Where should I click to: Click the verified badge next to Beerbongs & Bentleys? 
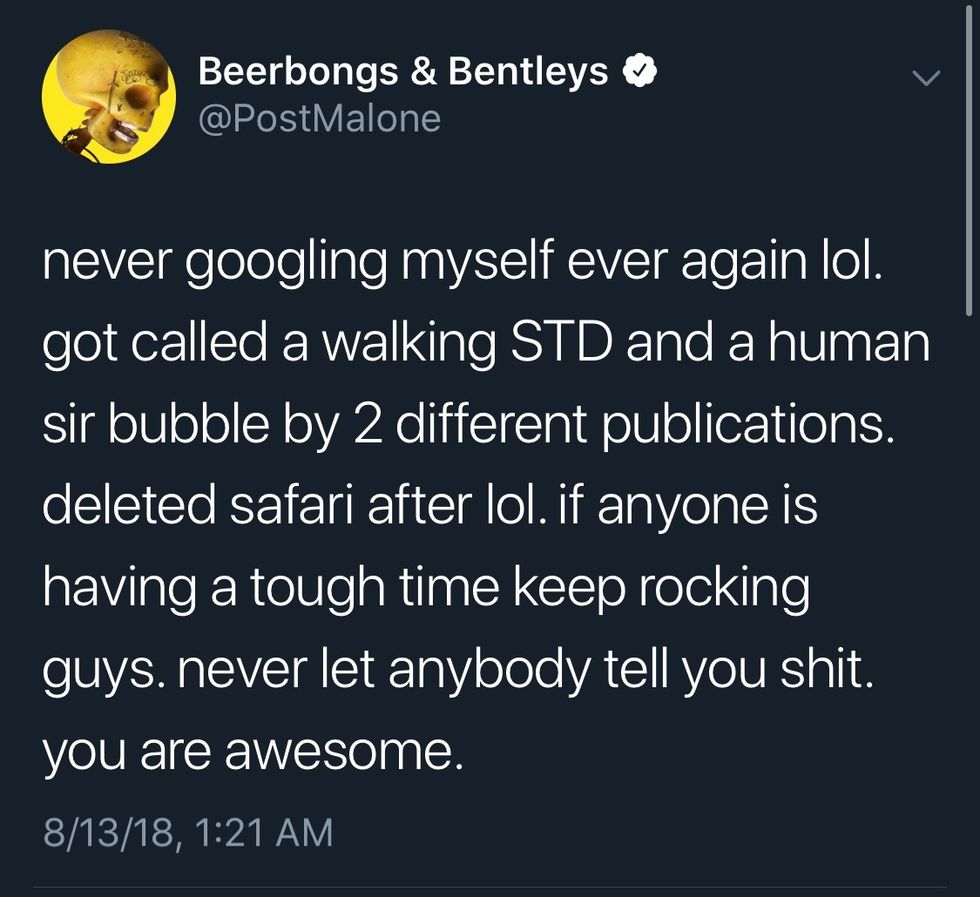pyautogui.click(x=641, y=72)
